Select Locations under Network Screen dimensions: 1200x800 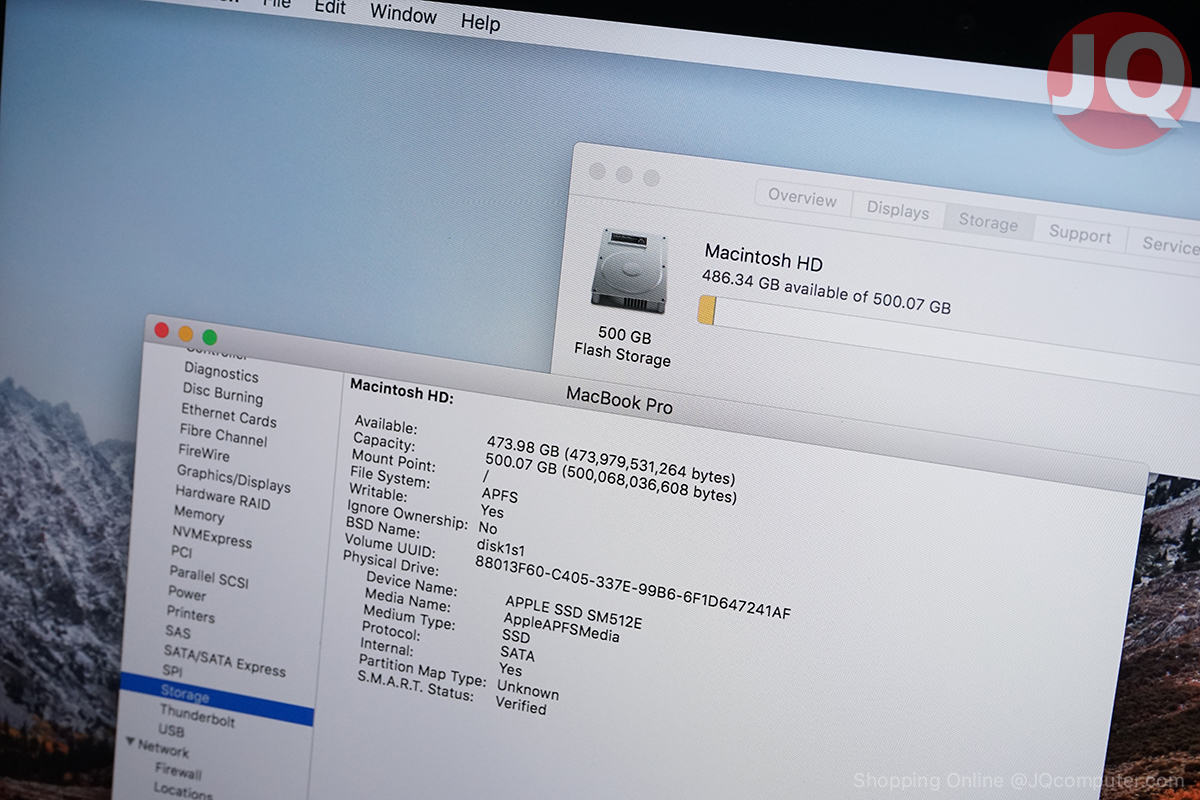pyautogui.click(x=183, y=790)
